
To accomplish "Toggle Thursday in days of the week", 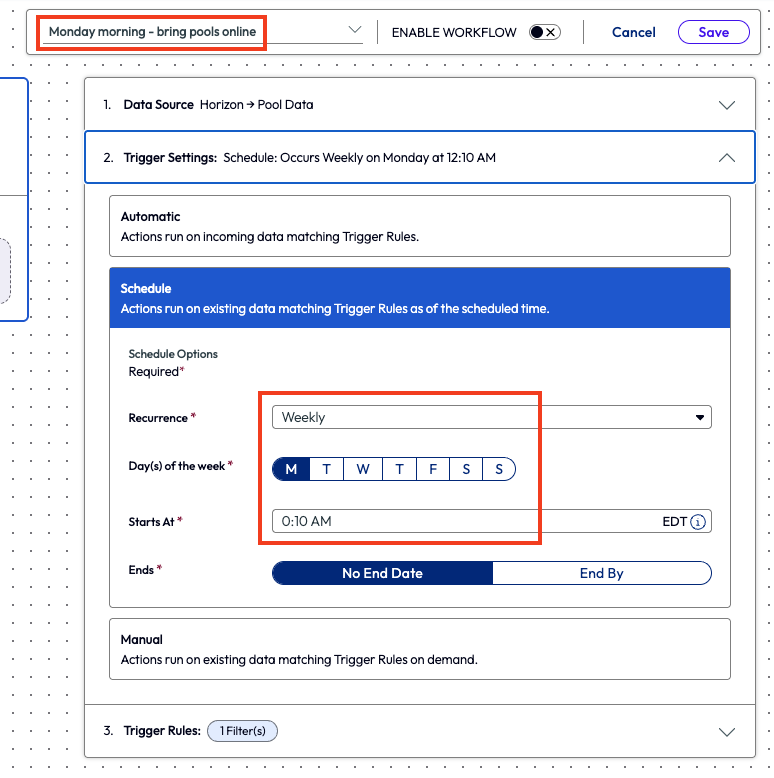I will [x=399, y=469].
